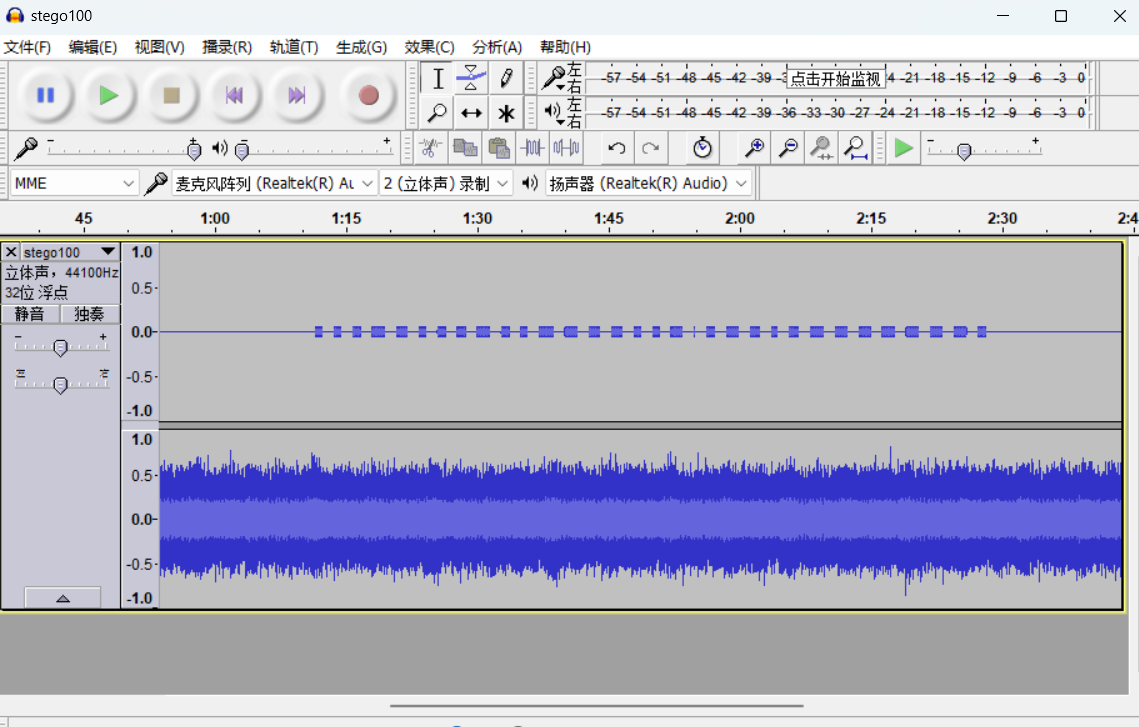Open the microphone array input device dropdown
This screenshot has height=727, width=1139.
pyautogui.click(x=274, y=184)
